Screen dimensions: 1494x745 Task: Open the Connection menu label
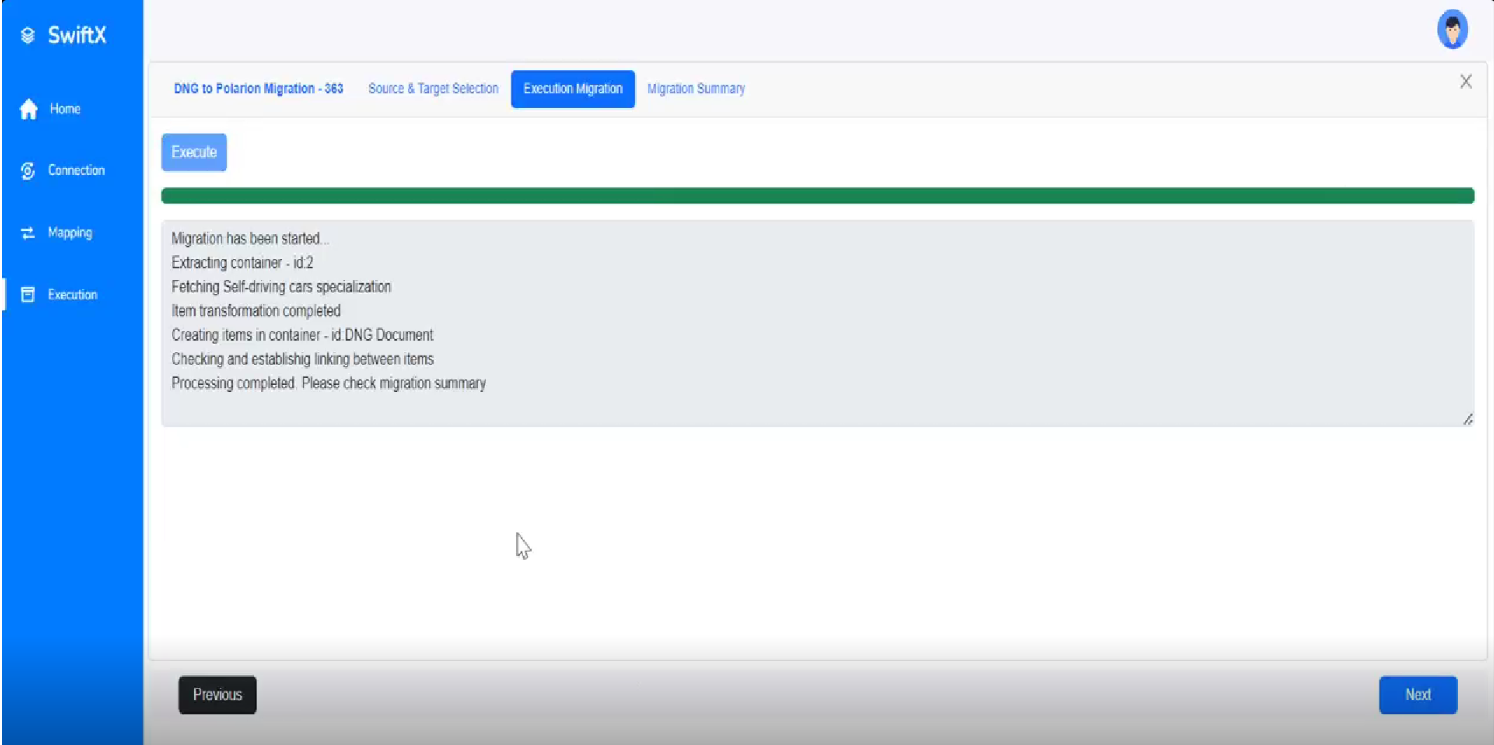tap(76, 171)
